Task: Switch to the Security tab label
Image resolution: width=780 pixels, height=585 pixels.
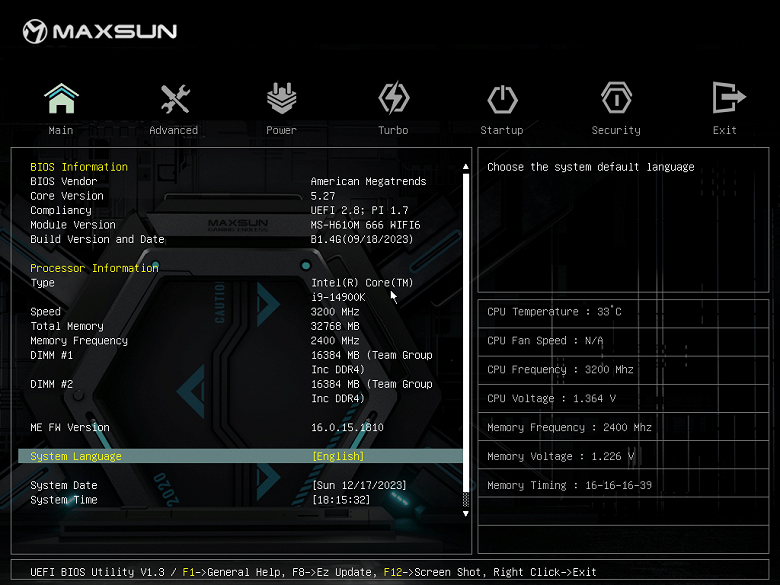Action: (x=616, y=130)
